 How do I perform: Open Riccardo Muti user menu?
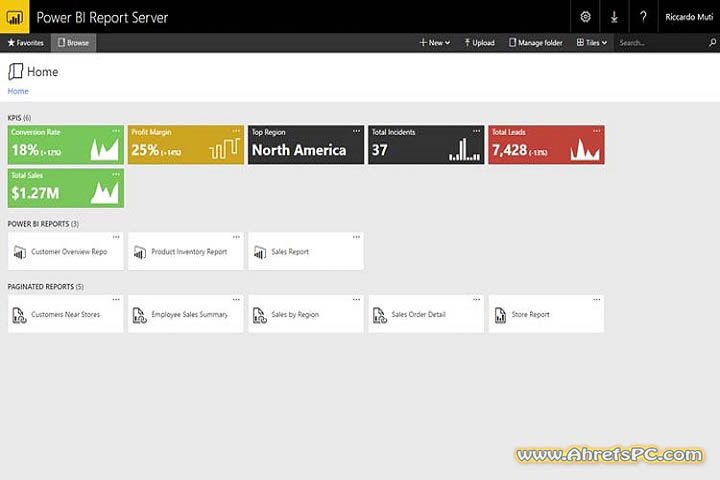(x=689, y=17)
